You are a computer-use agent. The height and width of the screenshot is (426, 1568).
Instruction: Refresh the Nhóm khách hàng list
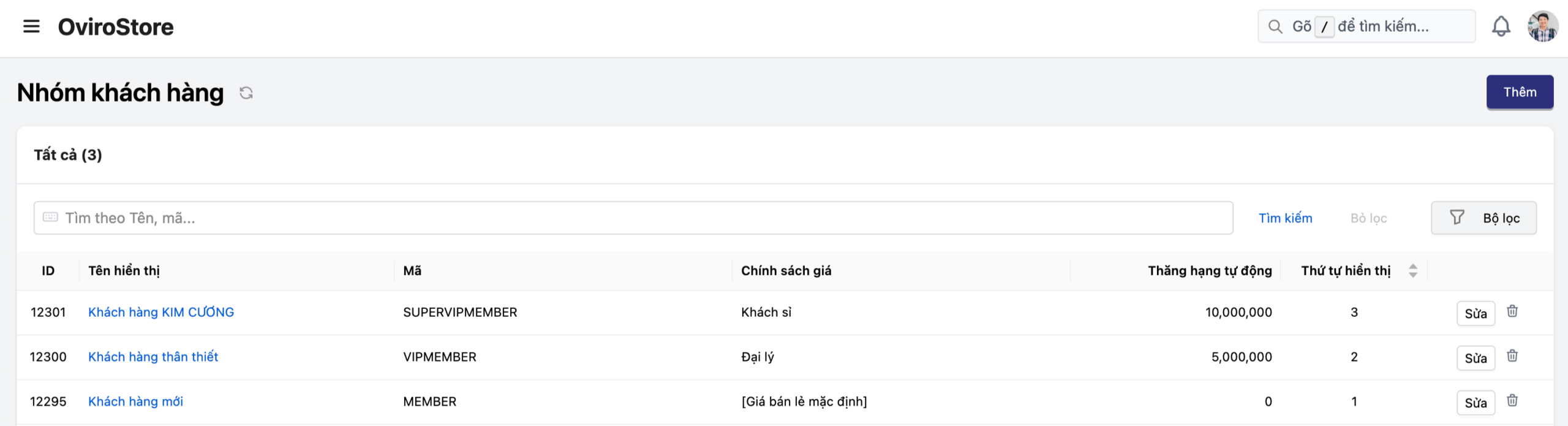246,93
